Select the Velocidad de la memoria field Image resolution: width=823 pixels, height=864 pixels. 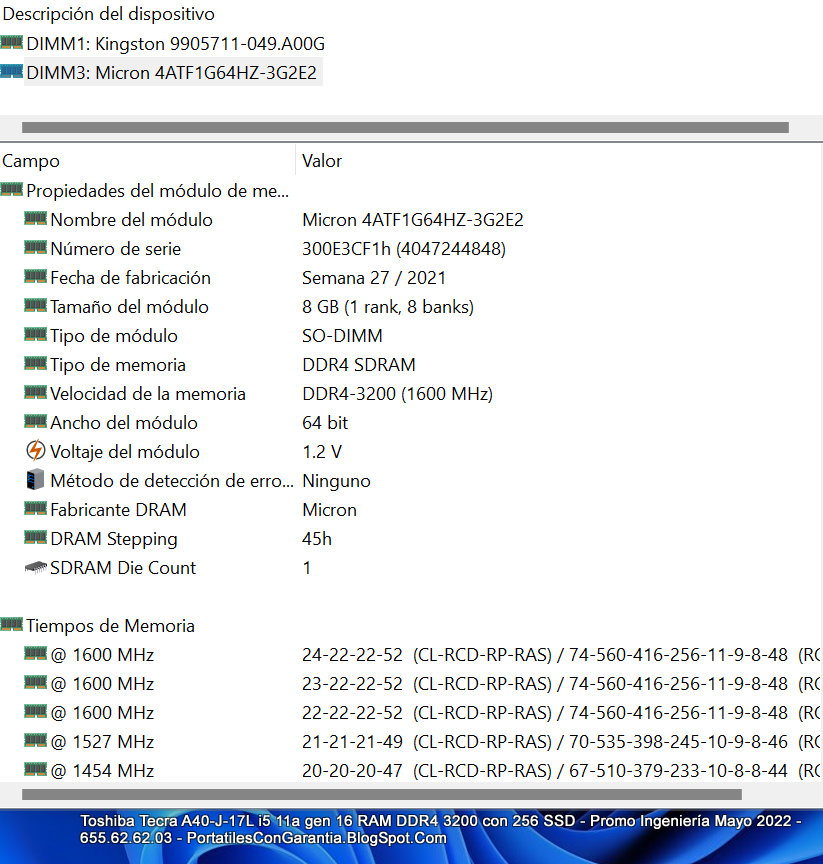coord(148,394)
